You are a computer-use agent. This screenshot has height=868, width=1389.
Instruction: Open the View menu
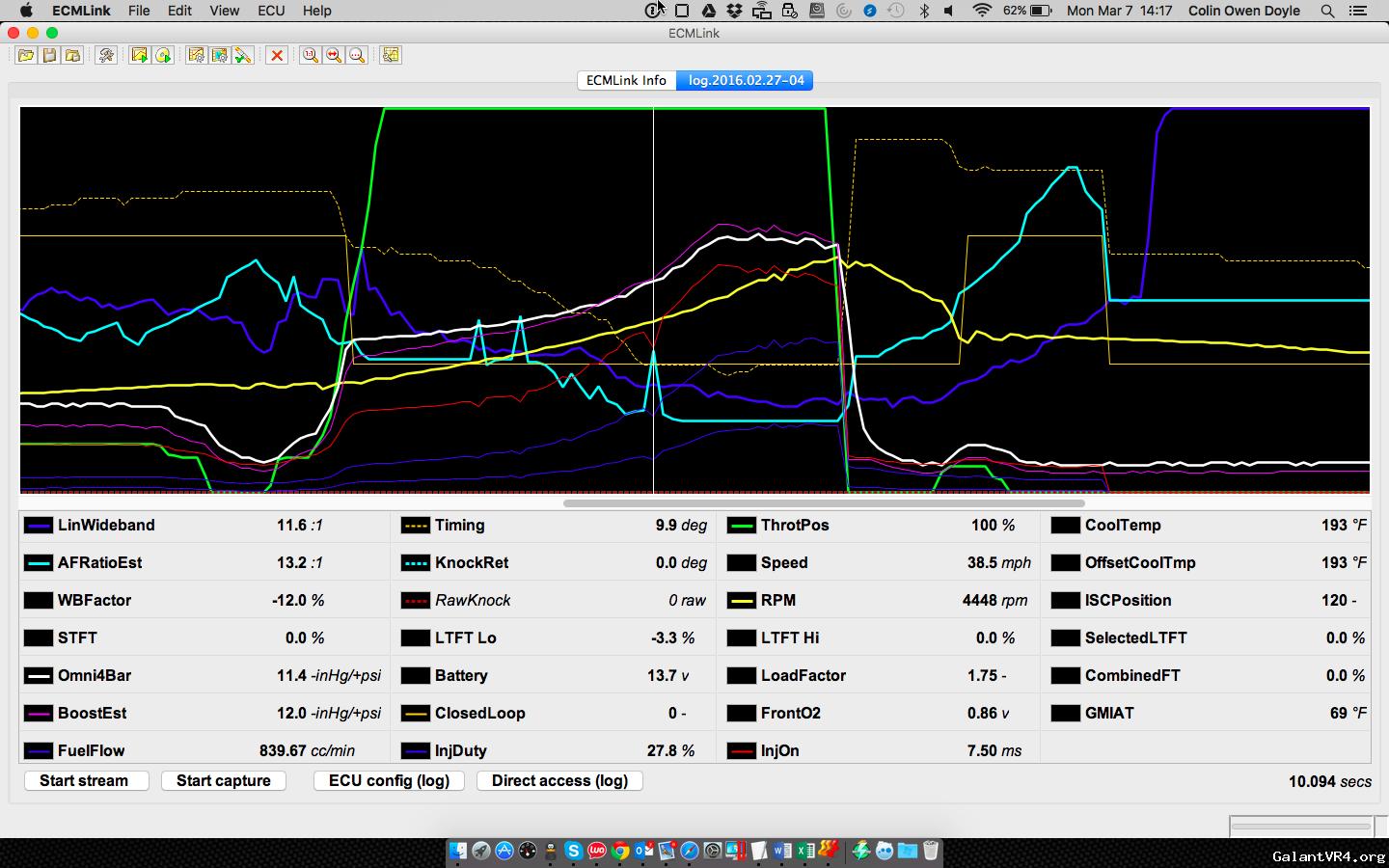(224, 11)
